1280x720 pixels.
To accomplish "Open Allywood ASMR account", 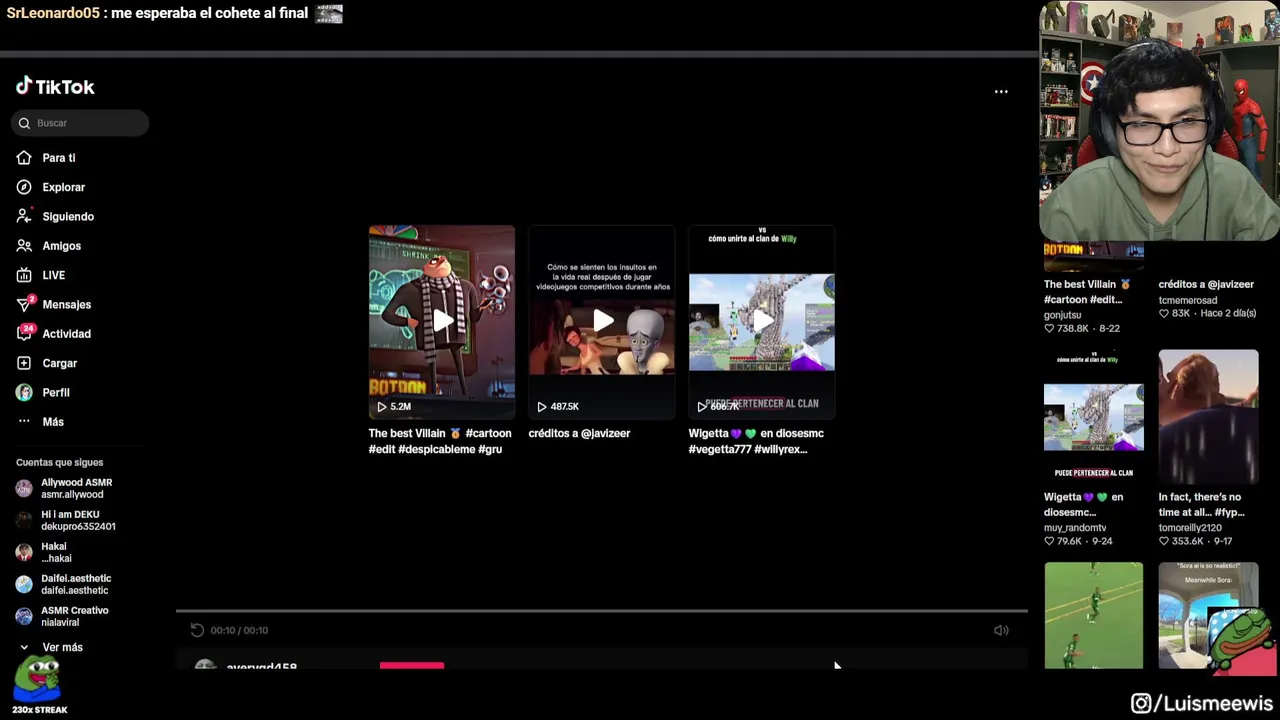I will [x=76, y=488].
